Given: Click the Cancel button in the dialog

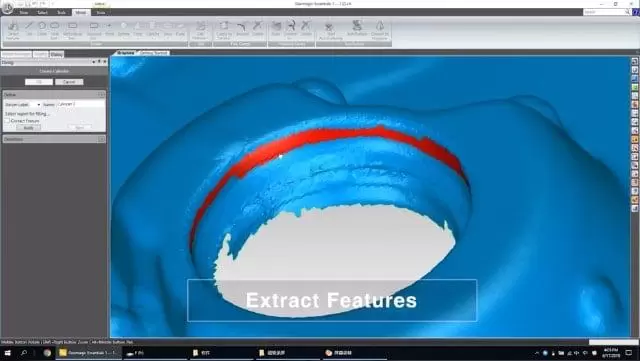Looking at the screenshot, I should (x=69, y=82).
